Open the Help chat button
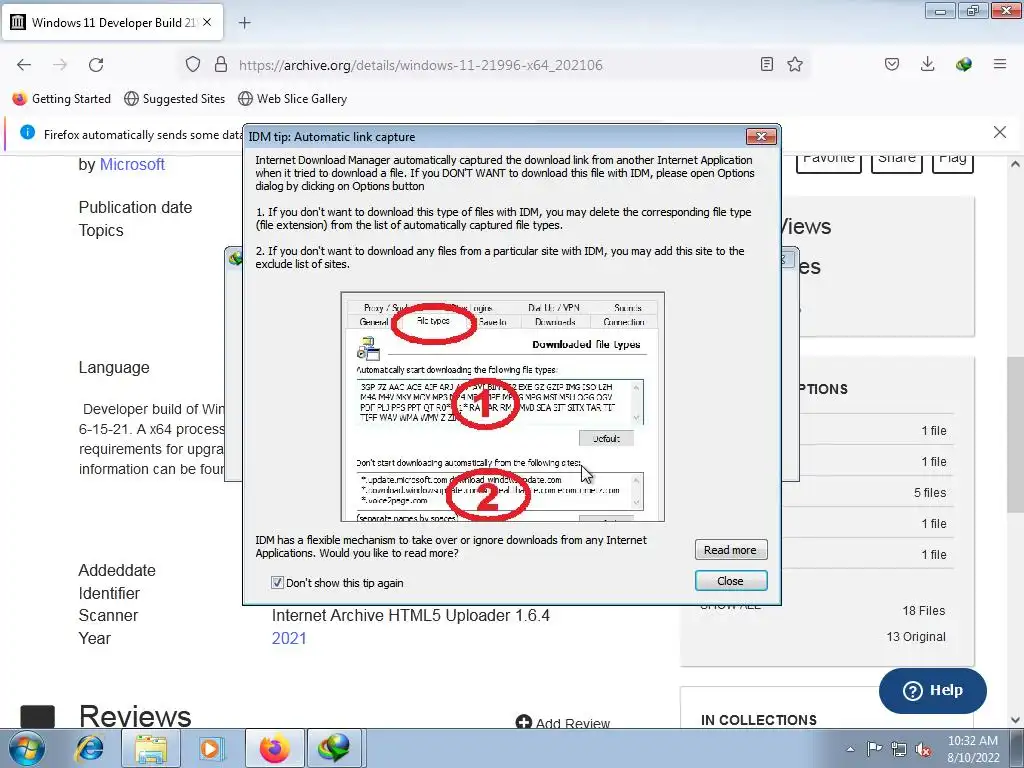Screen dimensions: 1024x768 point(933,690)
